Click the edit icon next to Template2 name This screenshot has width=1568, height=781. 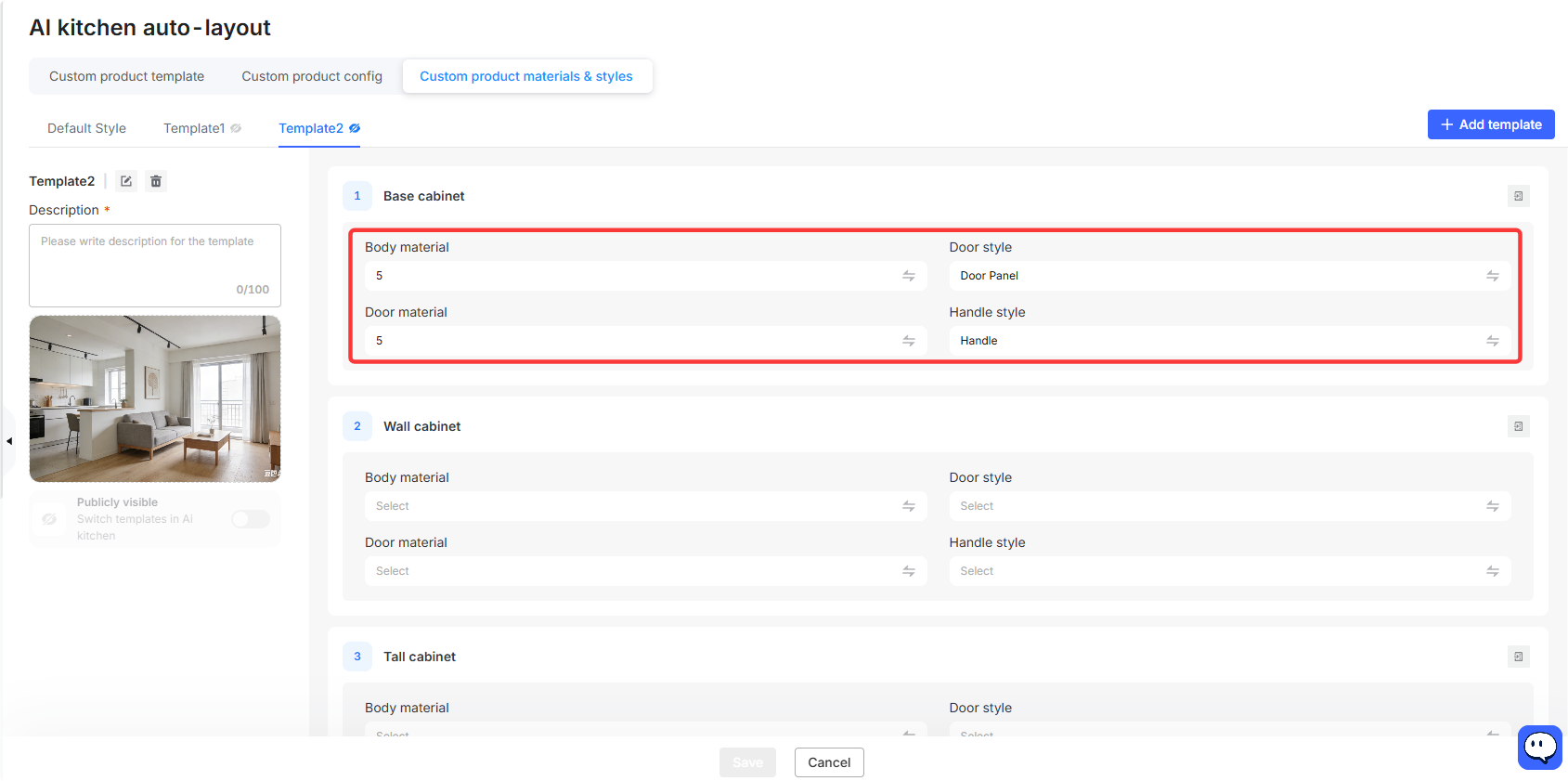126,181
